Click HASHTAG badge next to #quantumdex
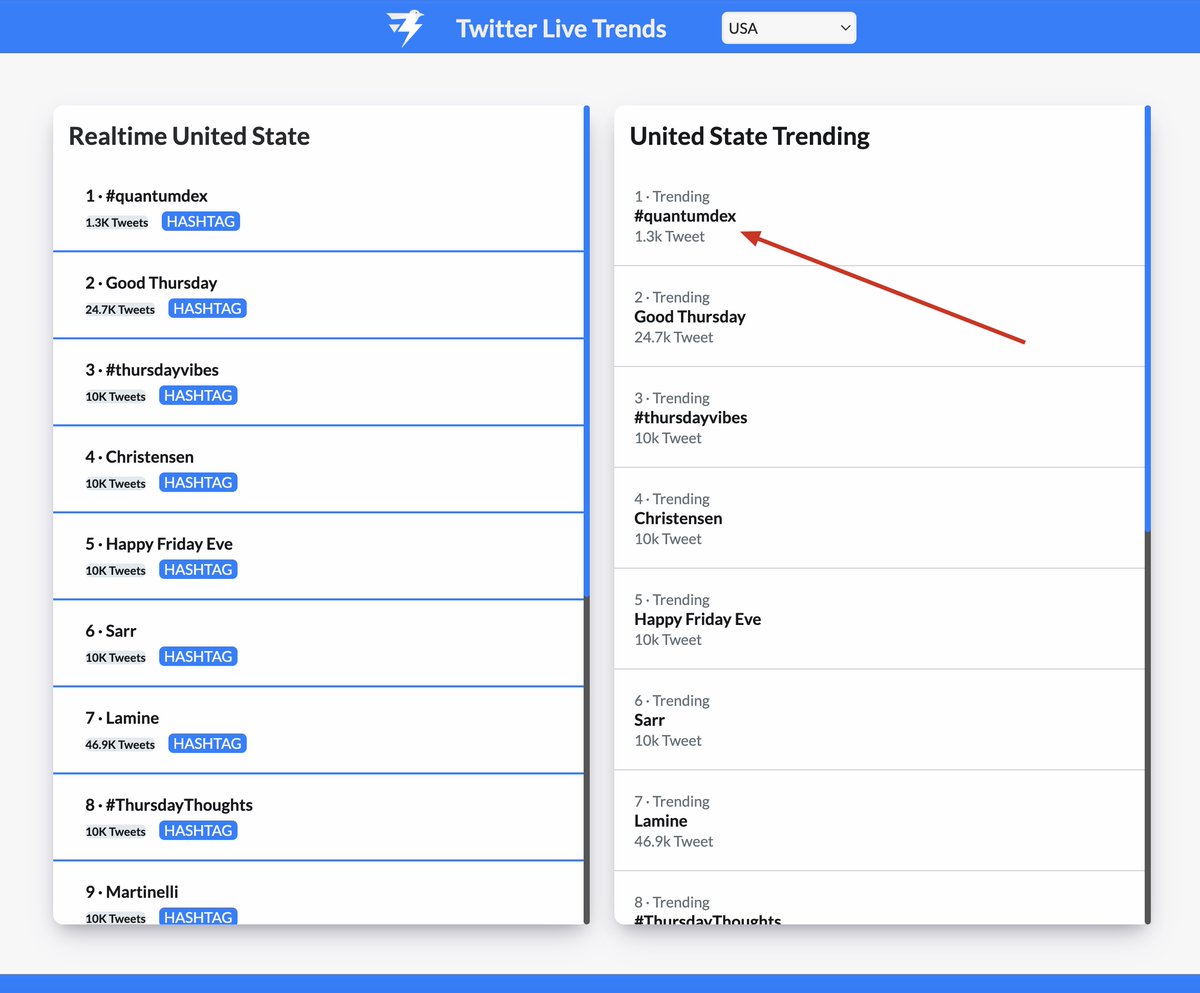 coord(200,221)
